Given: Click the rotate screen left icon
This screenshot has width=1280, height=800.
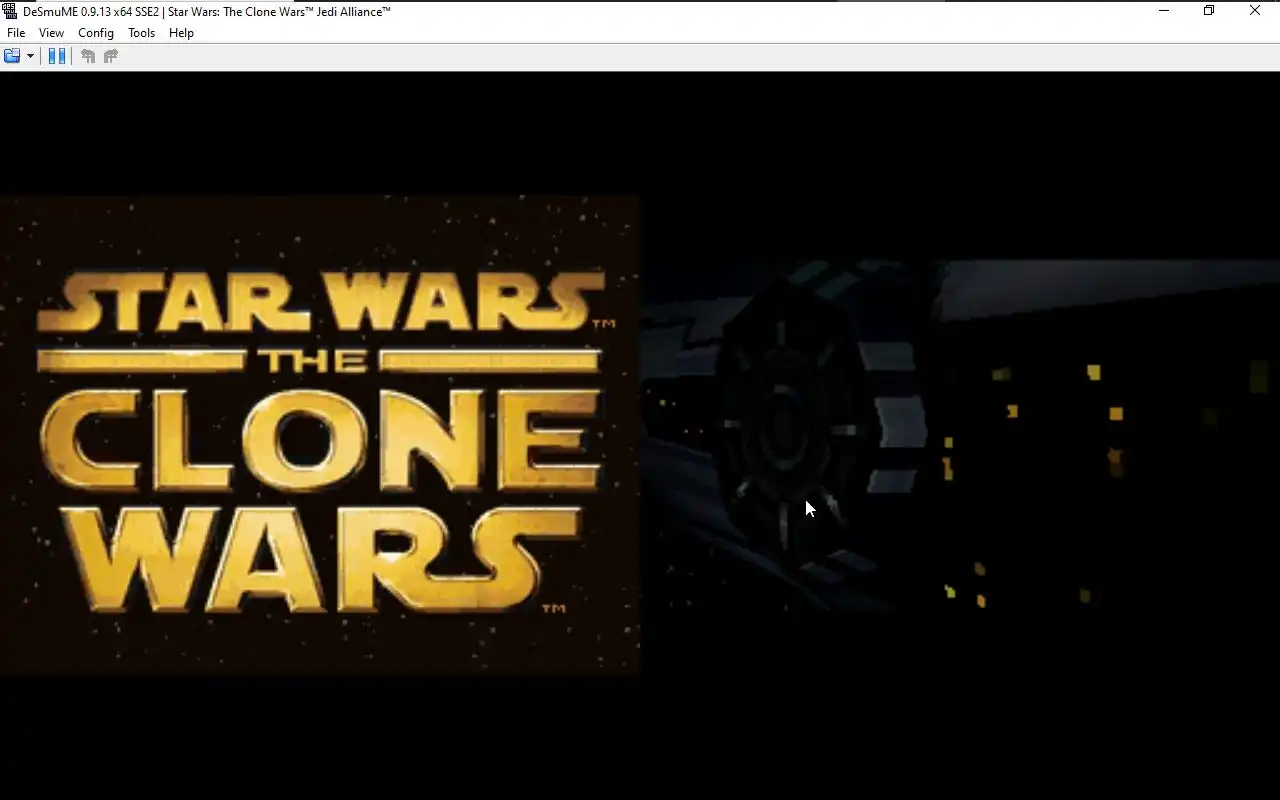Looking at the screenshot, I should click(88, 56).
